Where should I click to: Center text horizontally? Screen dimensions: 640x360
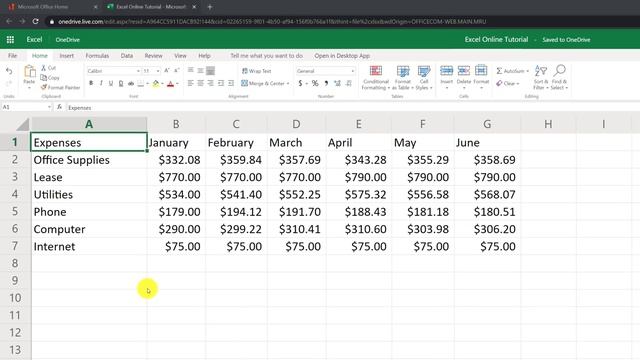(x=200, y=83)
